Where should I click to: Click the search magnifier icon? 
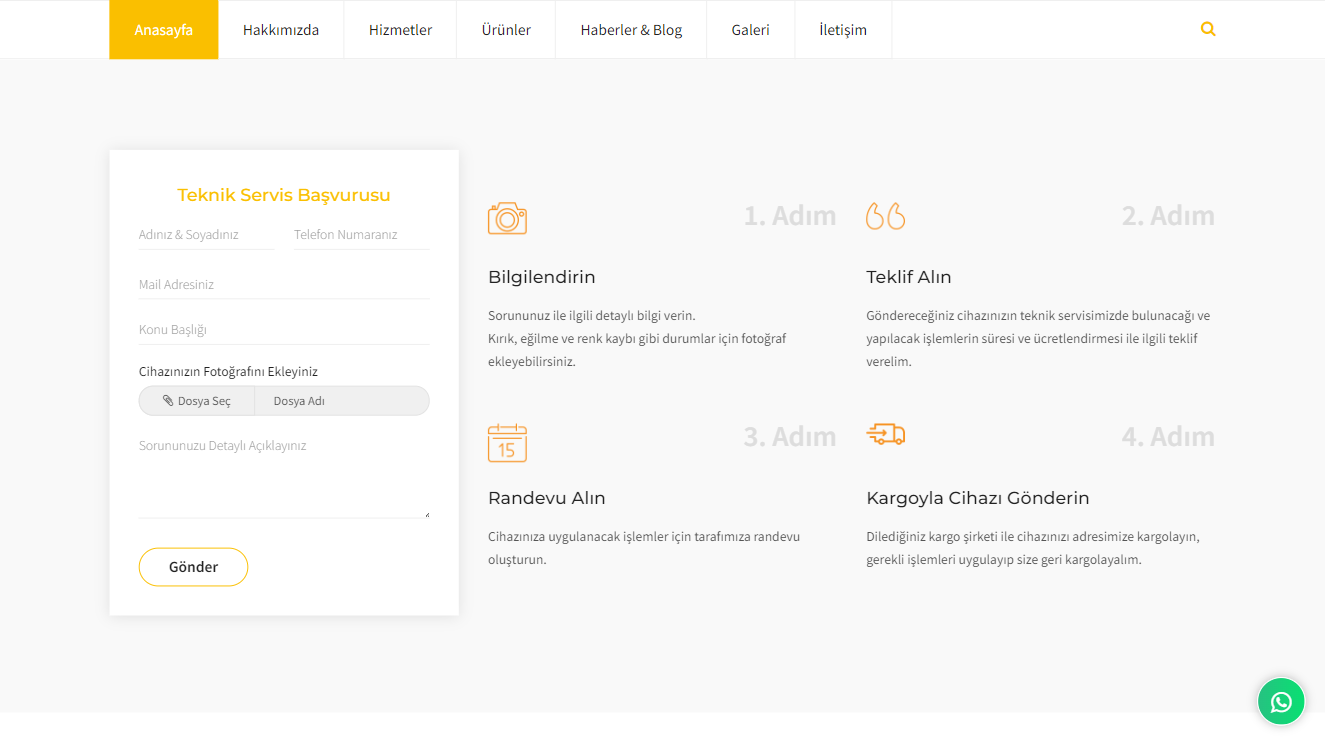coord(1208,30)
